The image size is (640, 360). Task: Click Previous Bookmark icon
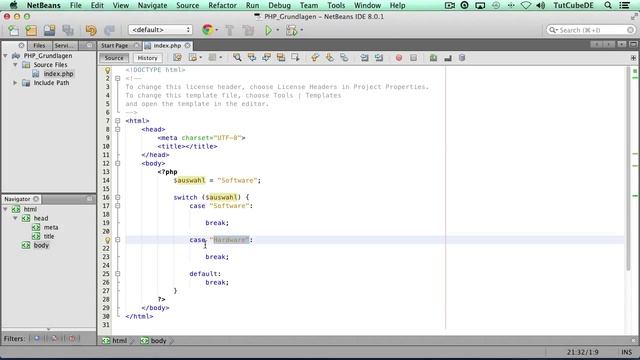tap(315, 58)
